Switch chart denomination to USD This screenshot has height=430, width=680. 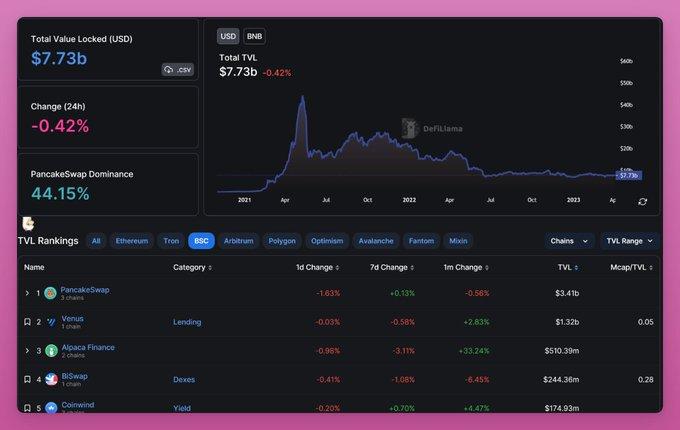[229, 36]
